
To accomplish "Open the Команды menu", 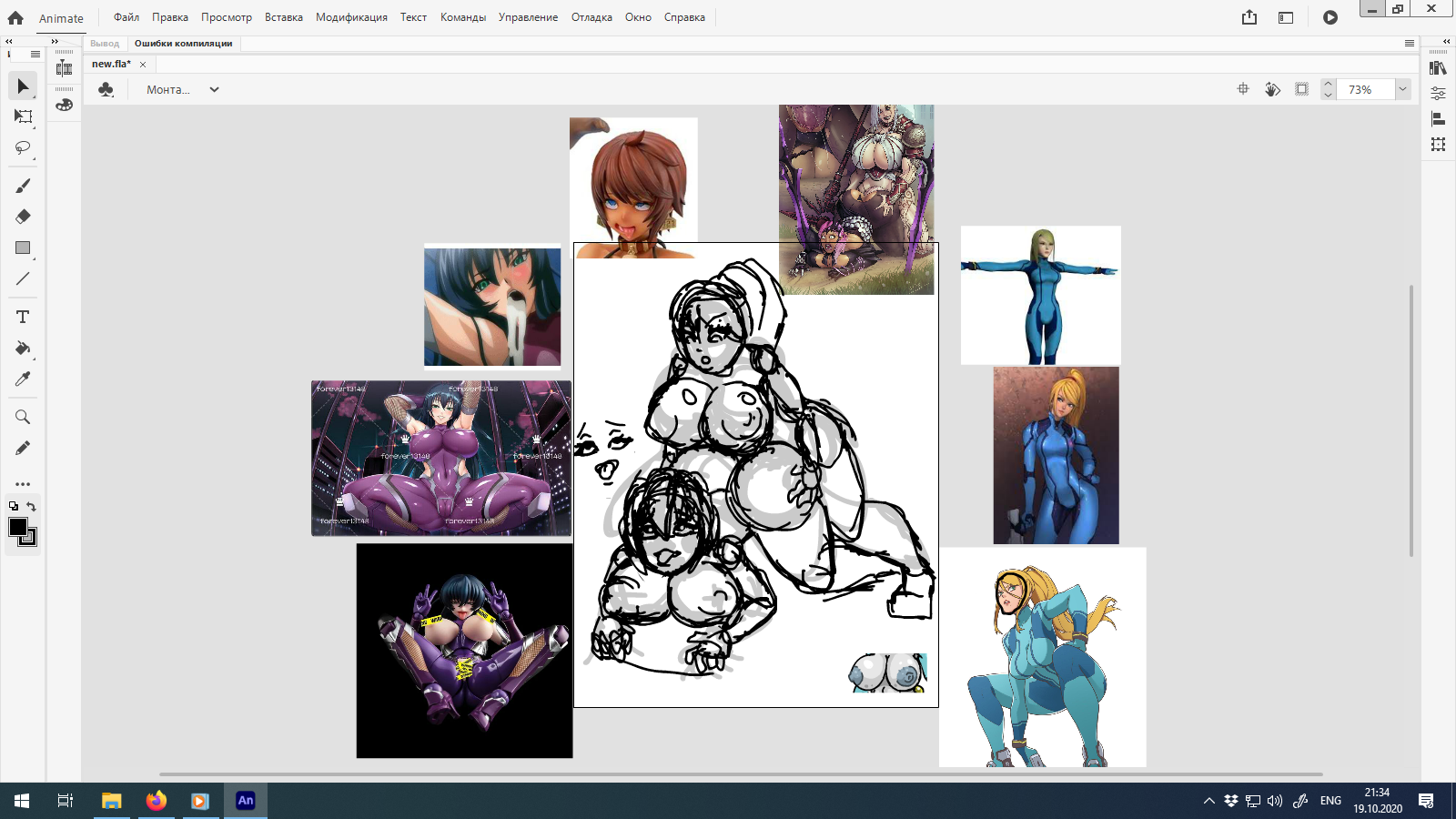I will pyautogui.click(x=463, y=17).
